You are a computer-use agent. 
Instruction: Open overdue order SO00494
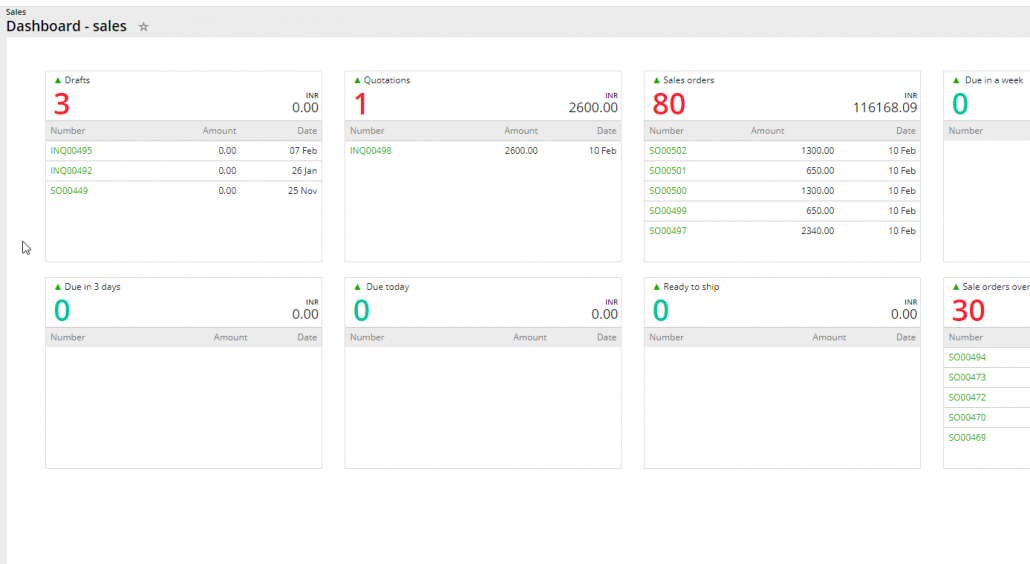click(x=968, y=357)
